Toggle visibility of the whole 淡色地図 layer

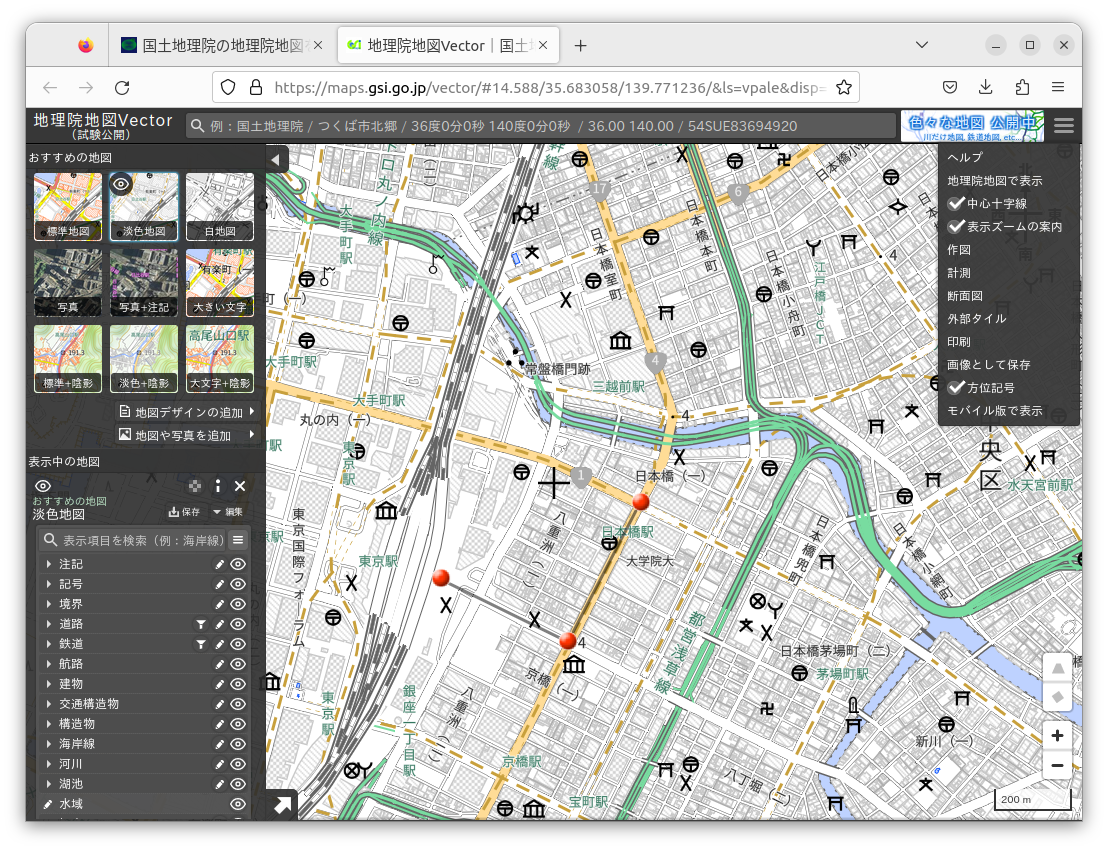point(43,486)
